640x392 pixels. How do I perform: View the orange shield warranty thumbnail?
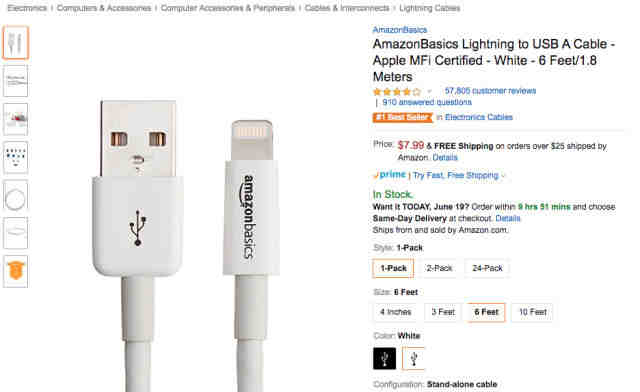[x=16, y=271]
